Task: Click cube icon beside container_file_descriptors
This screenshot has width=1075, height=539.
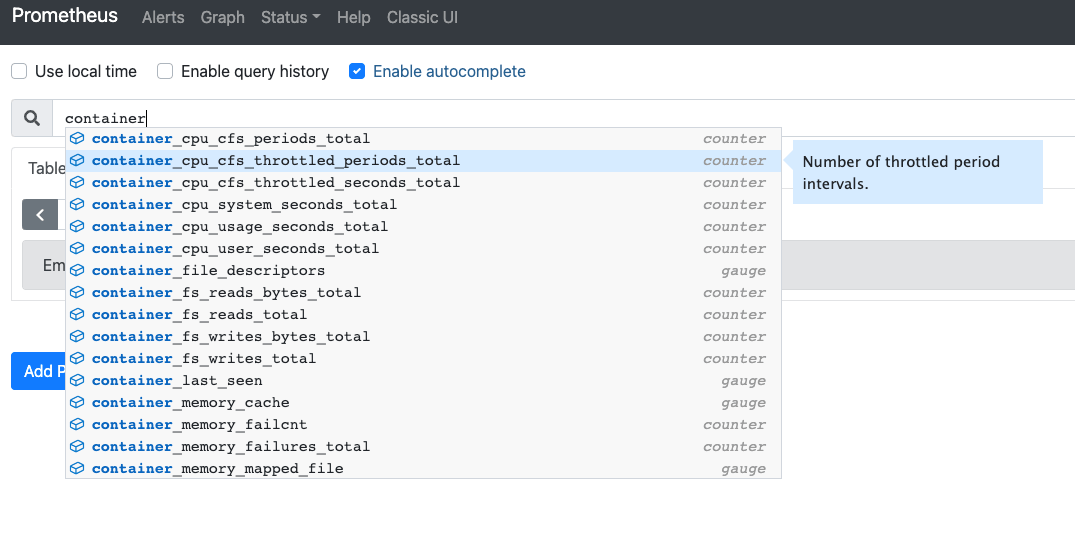Action: [x=77, y=270]
